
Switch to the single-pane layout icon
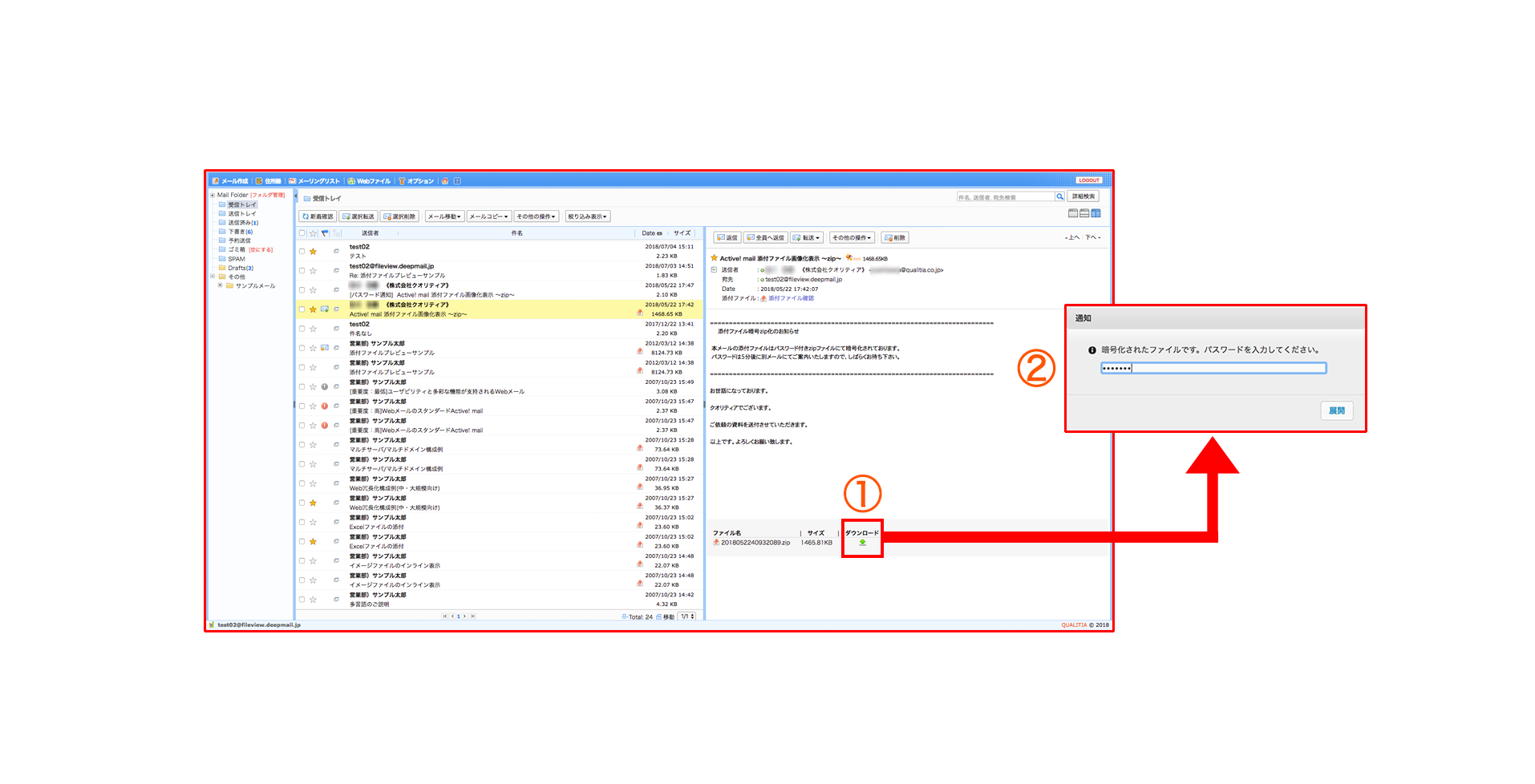(1073, 213)
